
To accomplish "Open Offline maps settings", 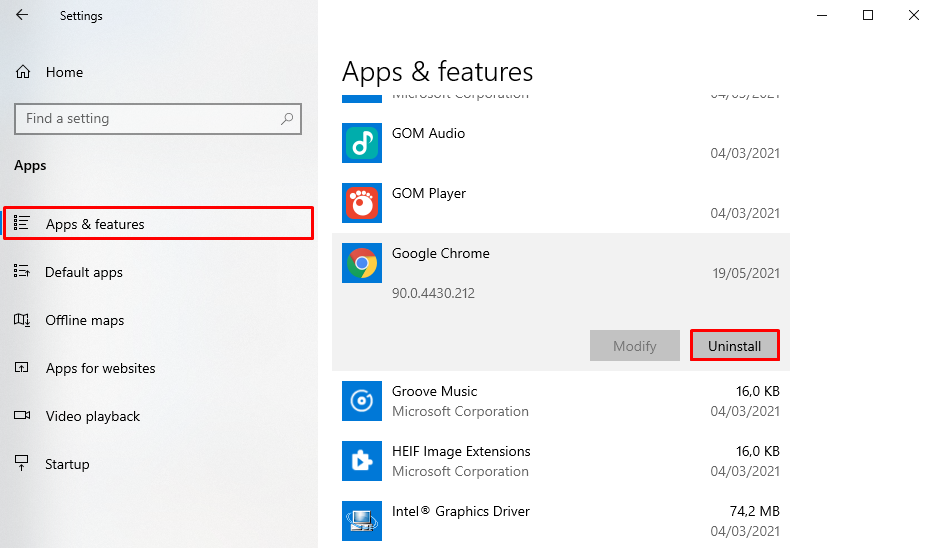I will [85, 320].
